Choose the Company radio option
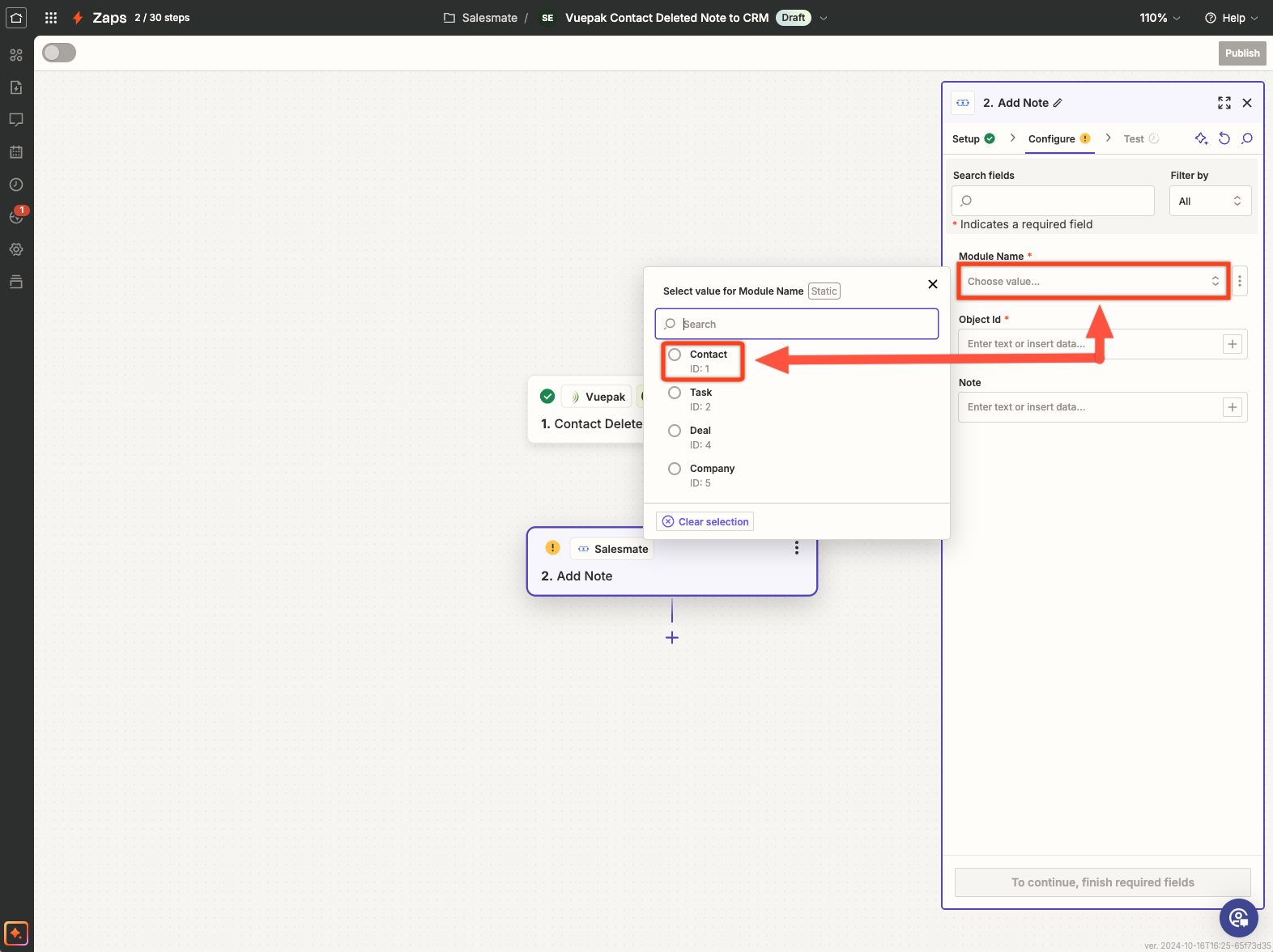1273x952 pixels. [675, 469]
